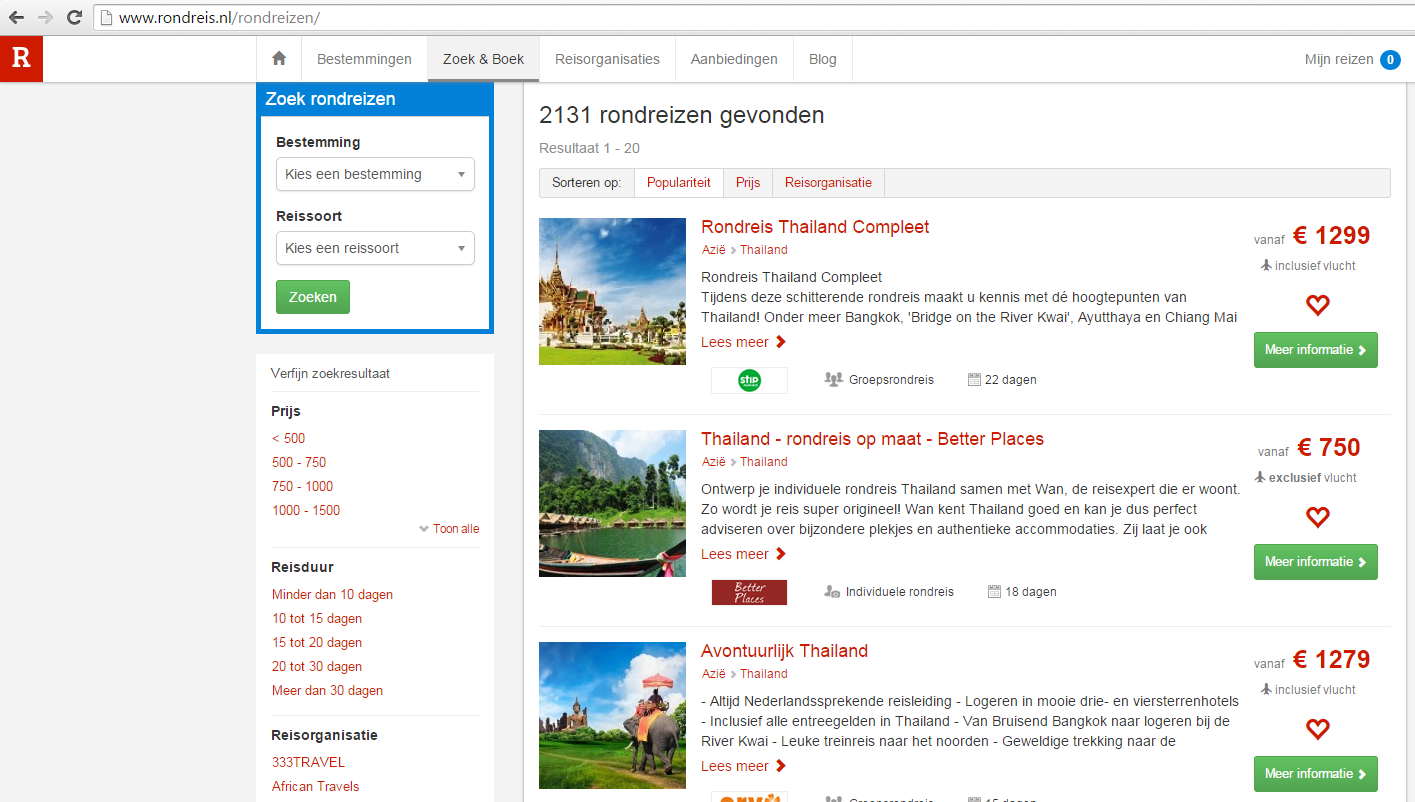Filter price by 750 - 1000
This screenshot has width=1415, height=802.
303,486
